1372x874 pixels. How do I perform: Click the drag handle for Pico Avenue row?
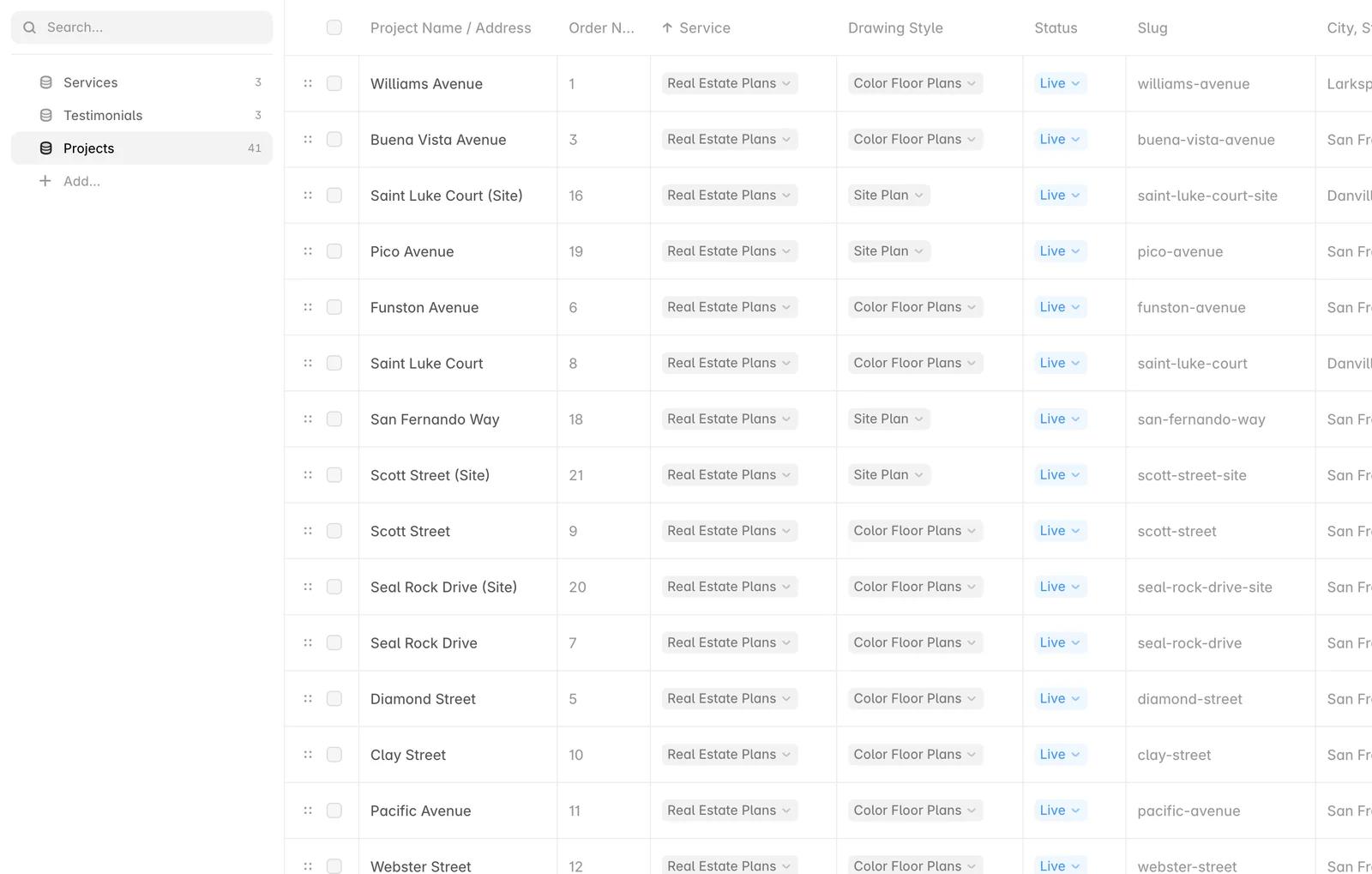[308, 251]
